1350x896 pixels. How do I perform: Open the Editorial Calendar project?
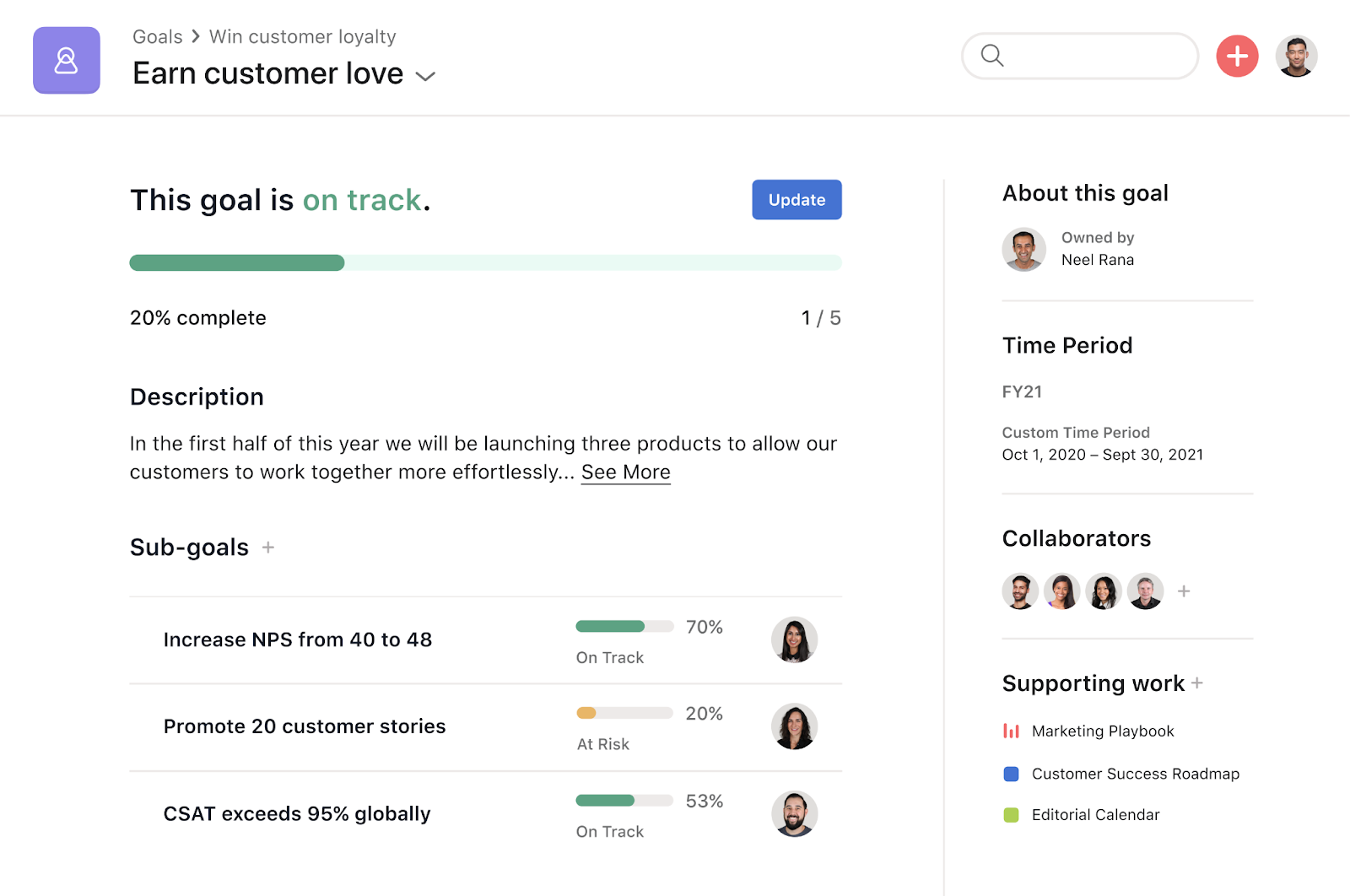pos(1095,814)
